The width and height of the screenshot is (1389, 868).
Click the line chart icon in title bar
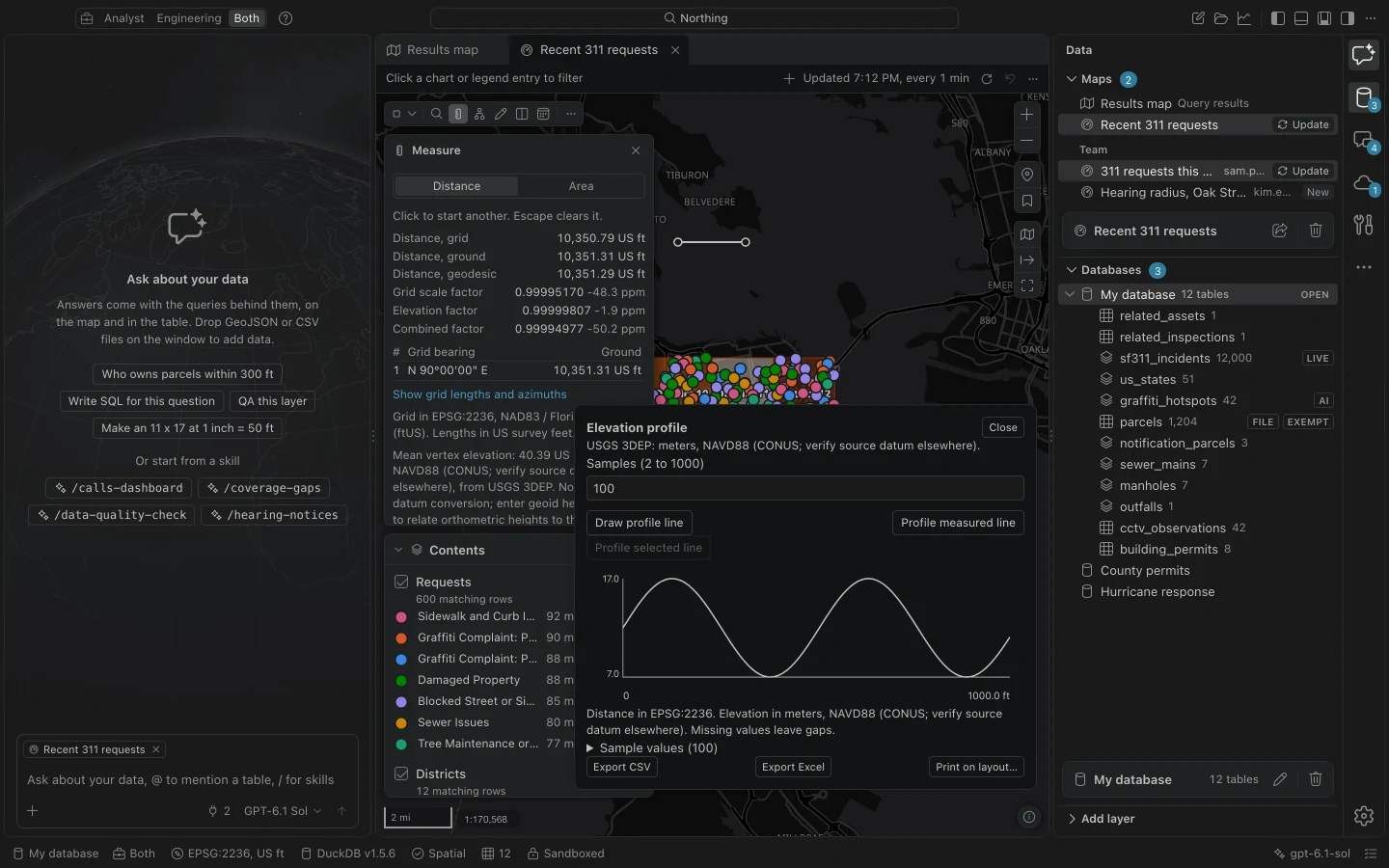pos(1244,18)
